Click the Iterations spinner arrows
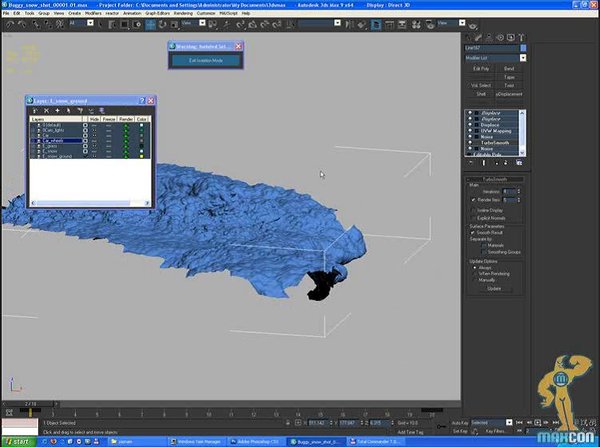 click(x=518, y=191)
